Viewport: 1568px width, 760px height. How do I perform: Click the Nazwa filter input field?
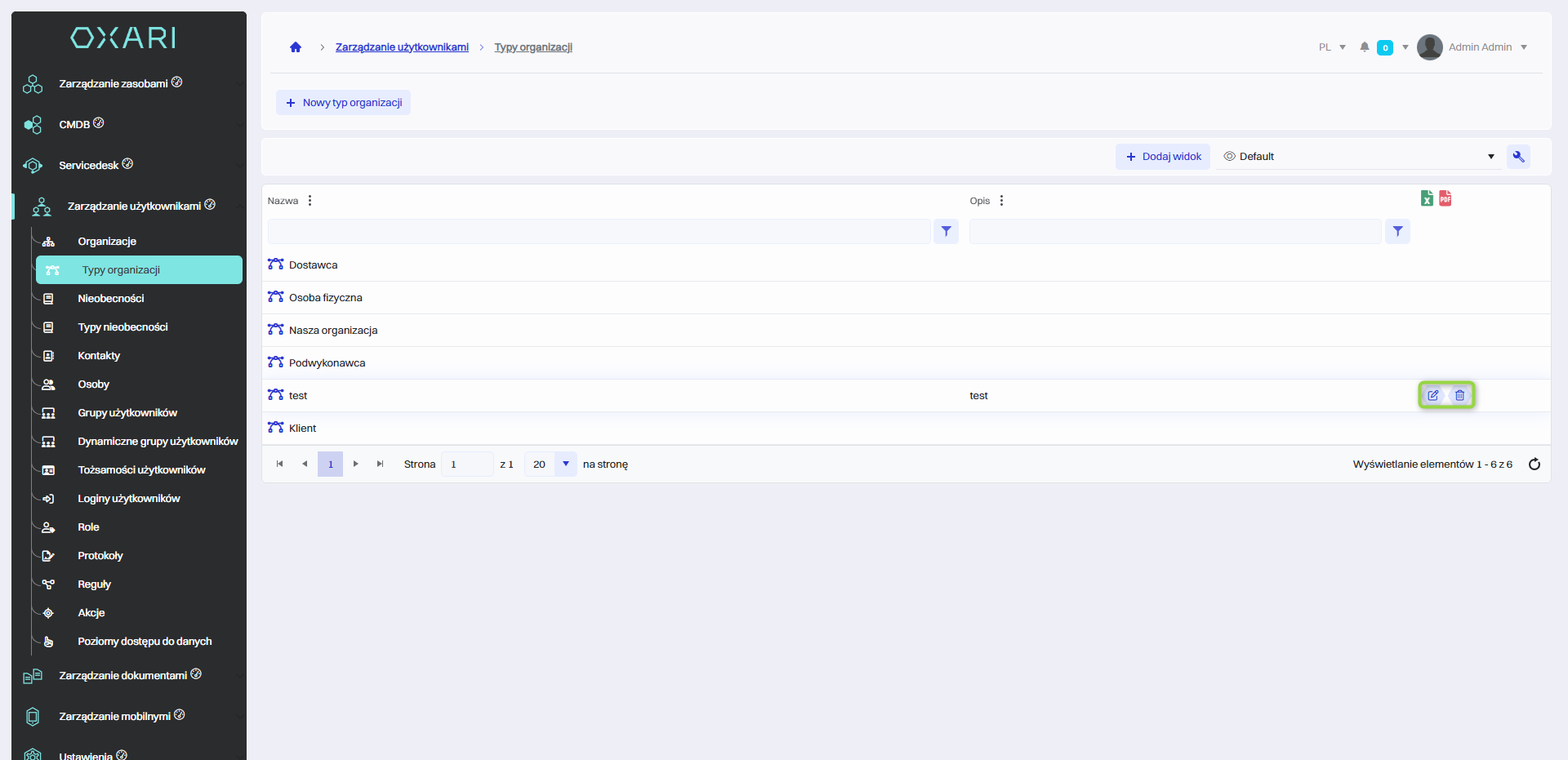coord(599,232)
